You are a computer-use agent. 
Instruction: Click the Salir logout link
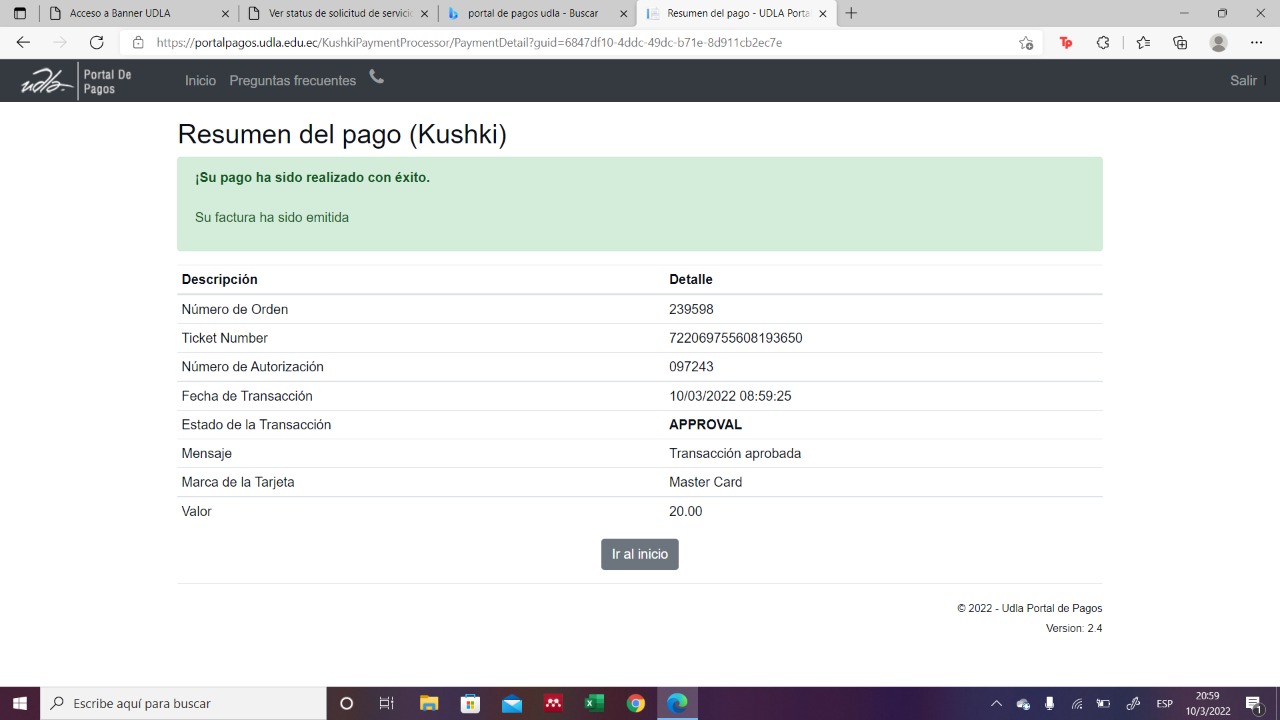(1243, 81)
